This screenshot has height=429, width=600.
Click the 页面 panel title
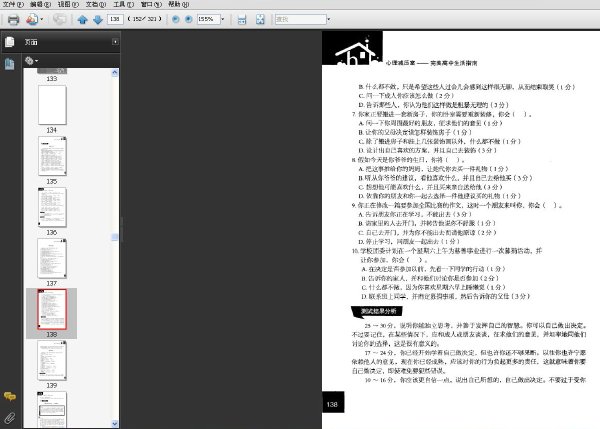pyautogui.click(x=31, y=42)
